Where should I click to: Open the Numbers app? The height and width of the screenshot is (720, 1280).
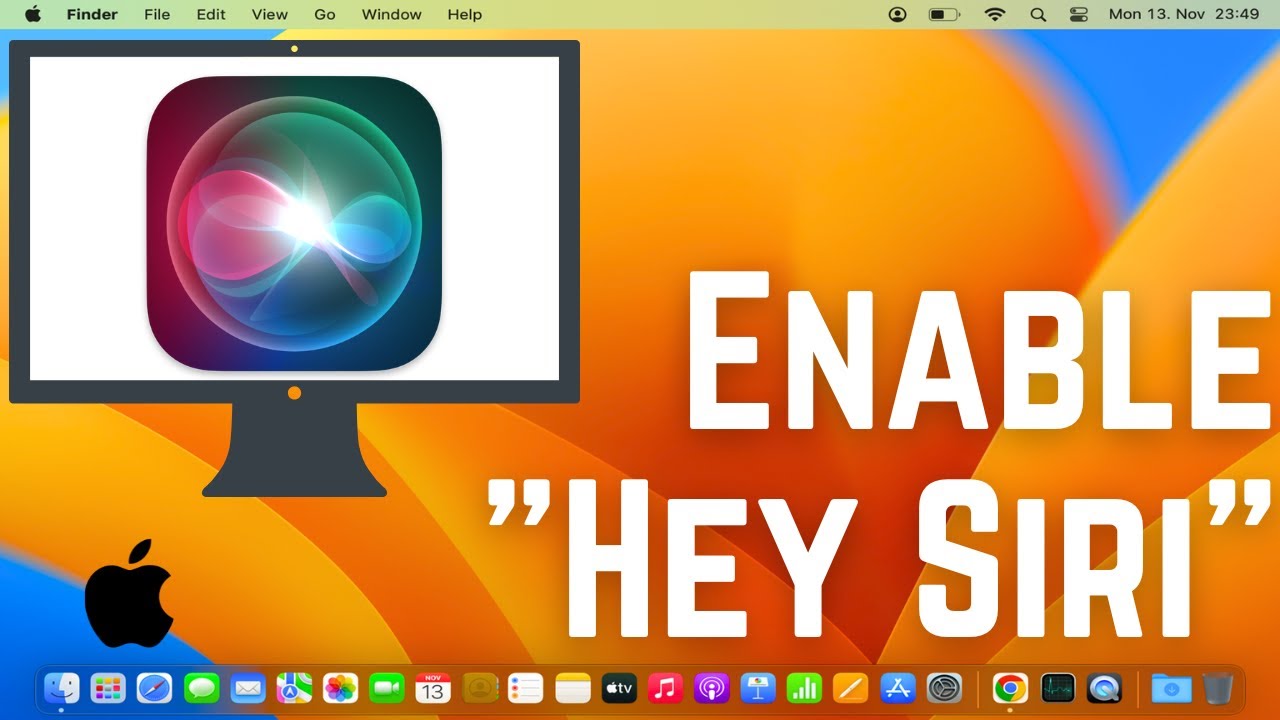pos(805,688)
